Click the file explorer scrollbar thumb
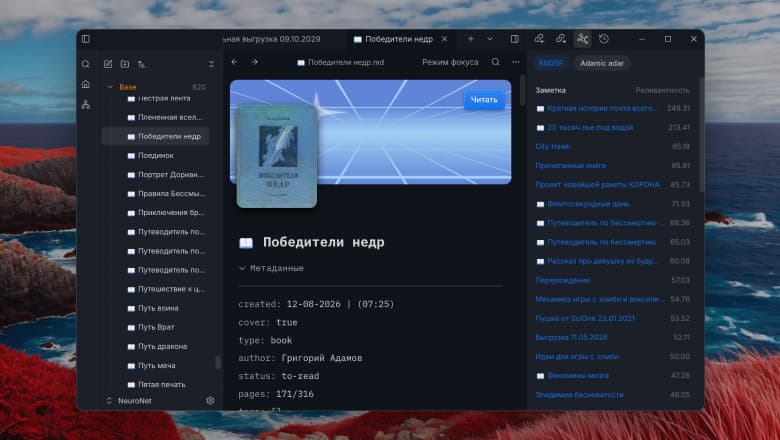Image resolution: width=780 pixels, height=440 pixels. 217,362
